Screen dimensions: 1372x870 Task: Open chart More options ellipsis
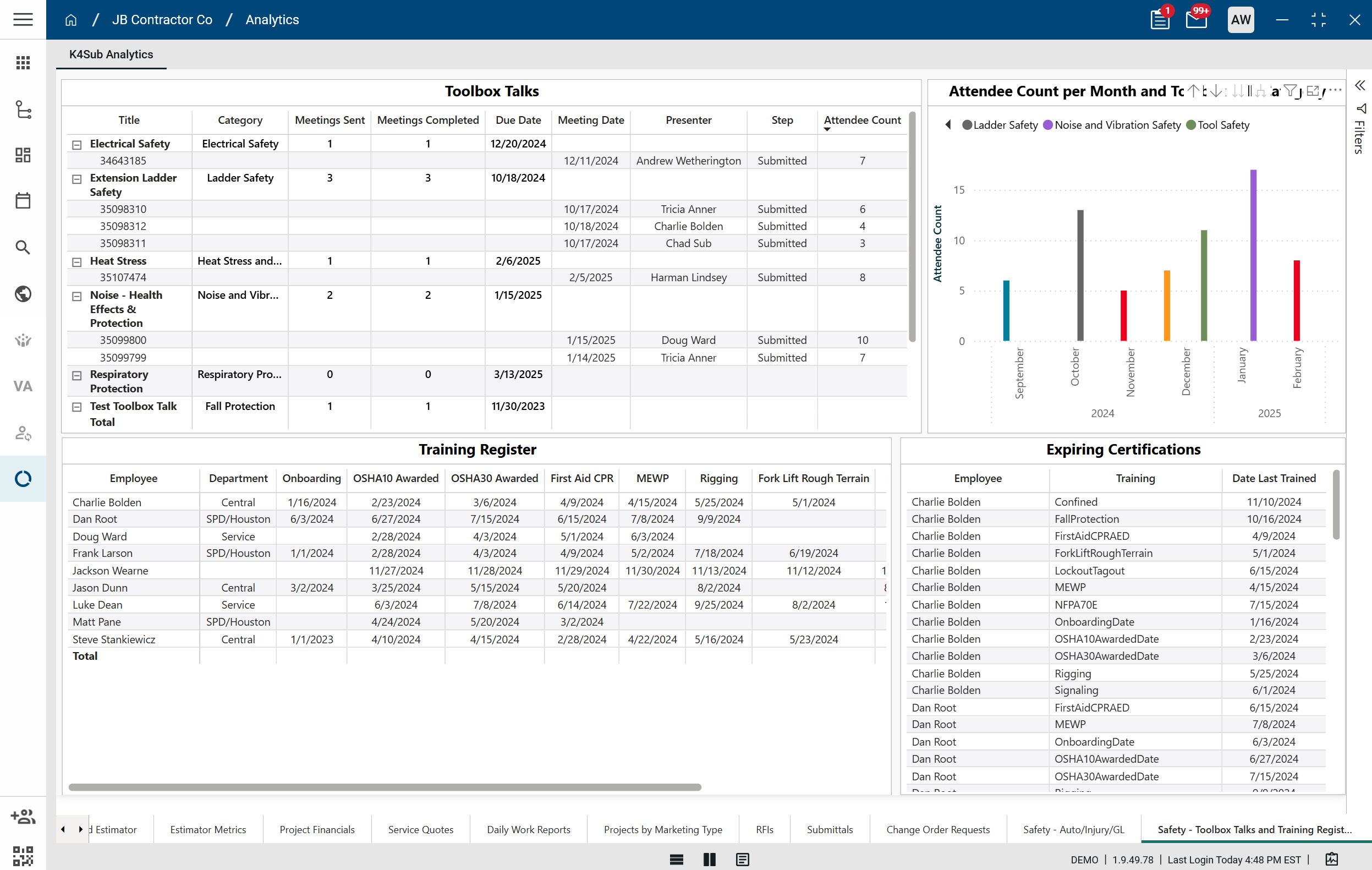coord(1335,91)
